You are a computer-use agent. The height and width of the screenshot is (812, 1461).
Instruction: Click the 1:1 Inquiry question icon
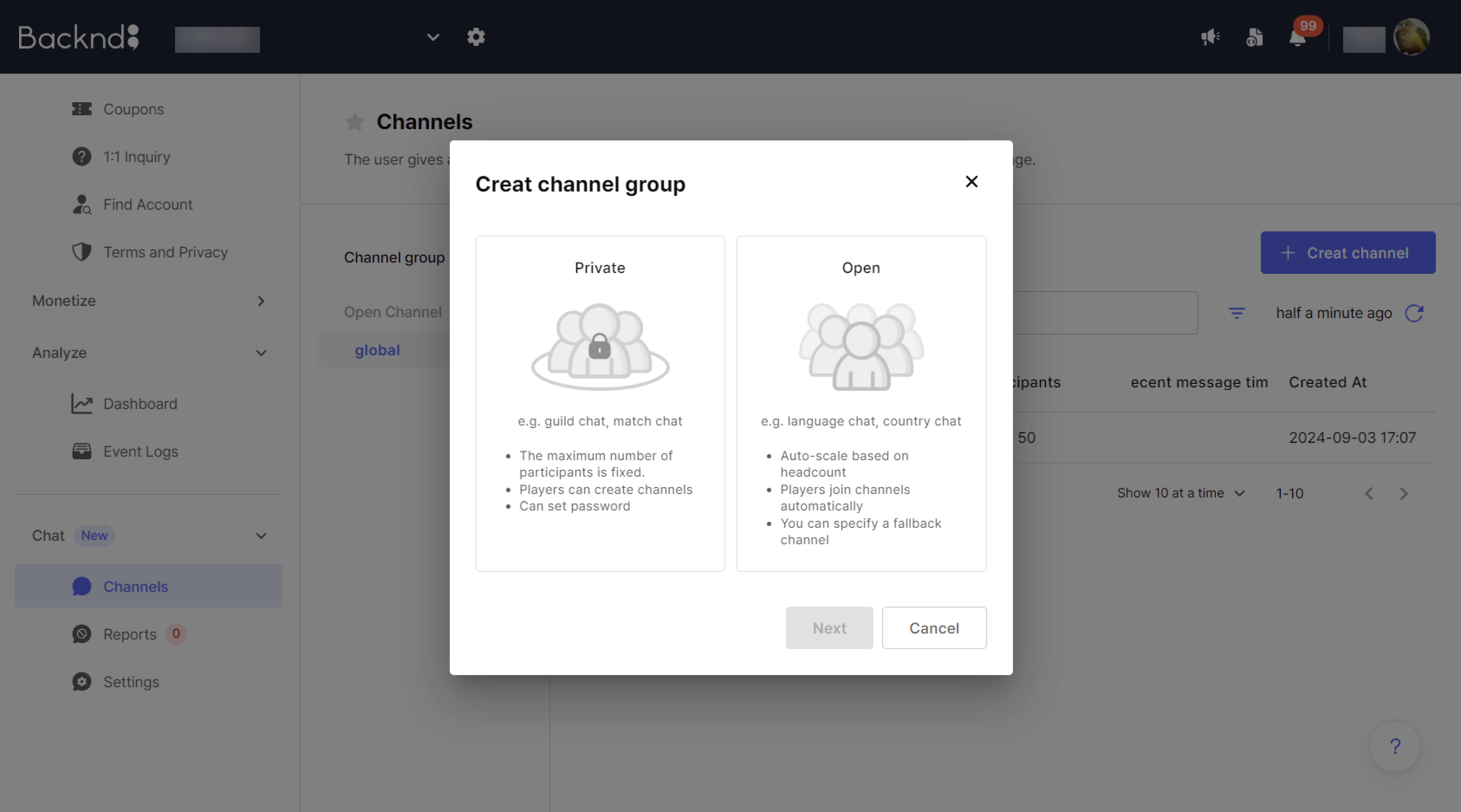coord(82,156)
